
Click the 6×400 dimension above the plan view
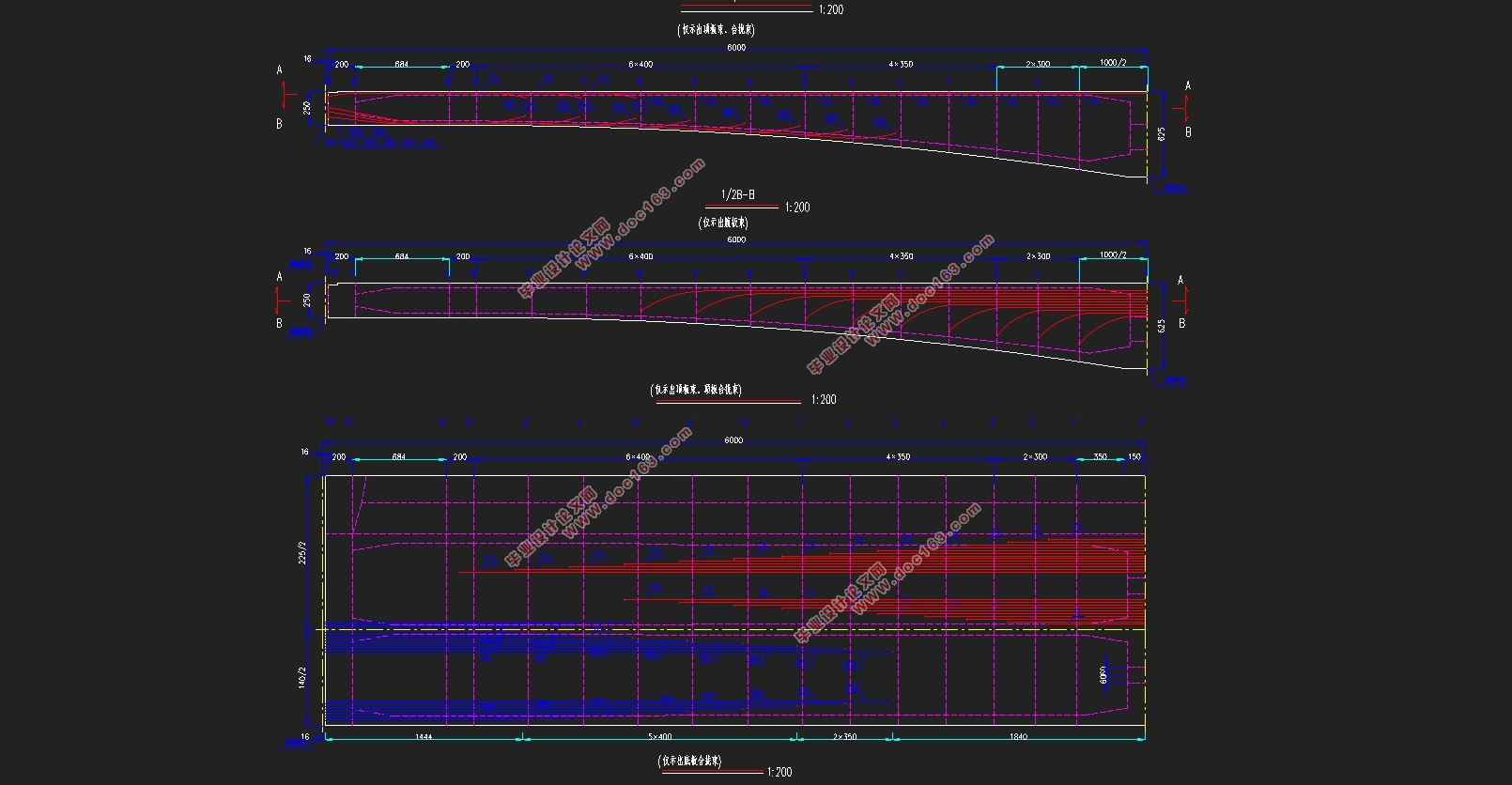638,457
